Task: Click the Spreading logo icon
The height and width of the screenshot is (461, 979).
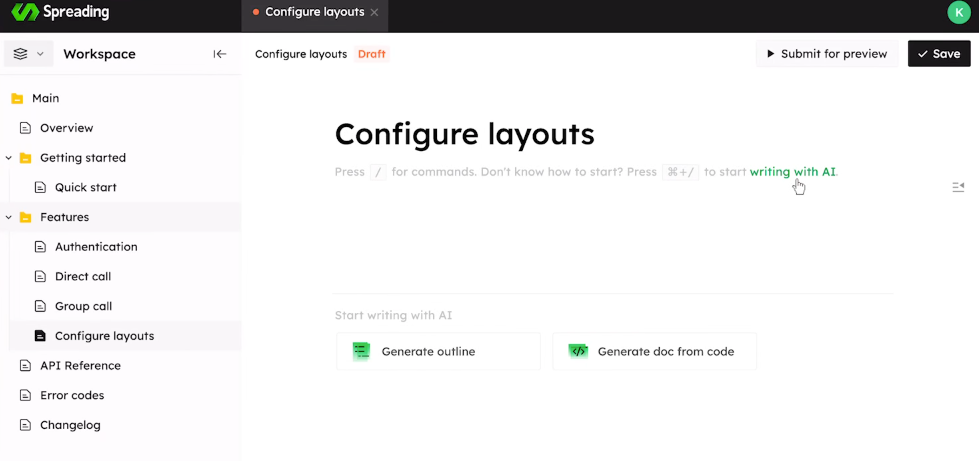Action: [25, 12]
